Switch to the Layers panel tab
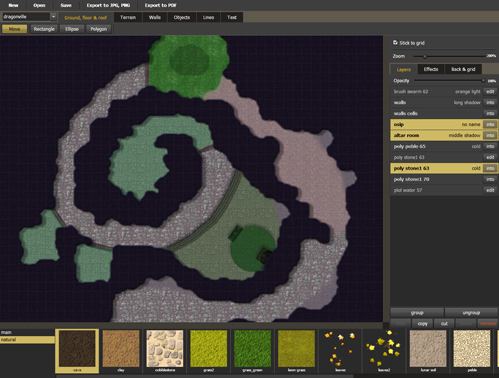The height and width of the screenshot is (378, 499). tap(403, 69)
